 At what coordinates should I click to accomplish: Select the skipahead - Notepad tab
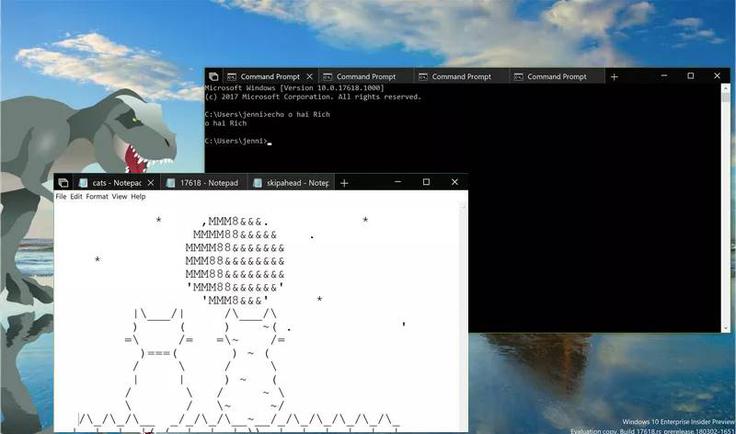(x=291, y=183)
